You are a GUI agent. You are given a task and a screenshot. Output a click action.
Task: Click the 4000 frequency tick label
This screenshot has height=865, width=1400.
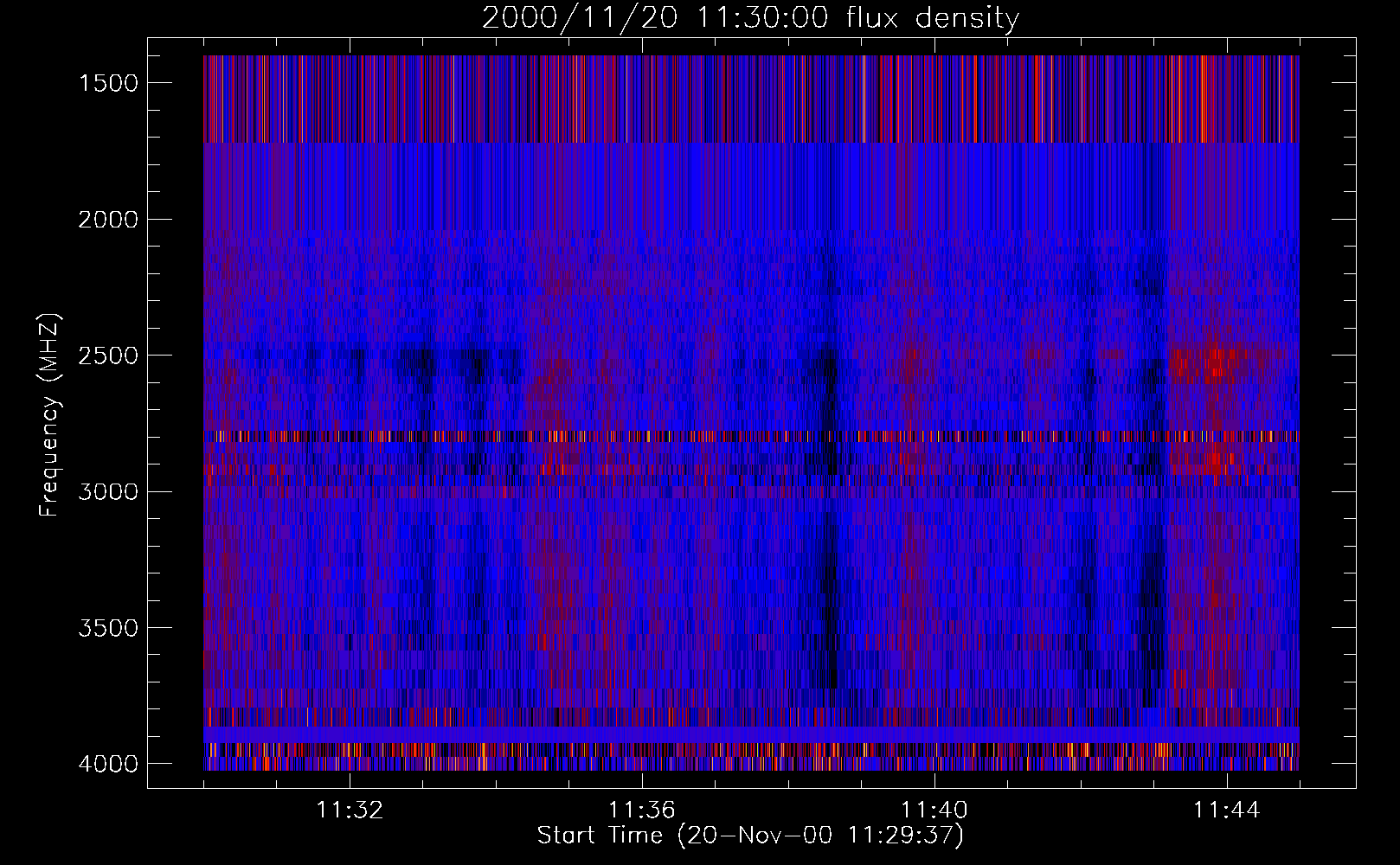[108, 764]
